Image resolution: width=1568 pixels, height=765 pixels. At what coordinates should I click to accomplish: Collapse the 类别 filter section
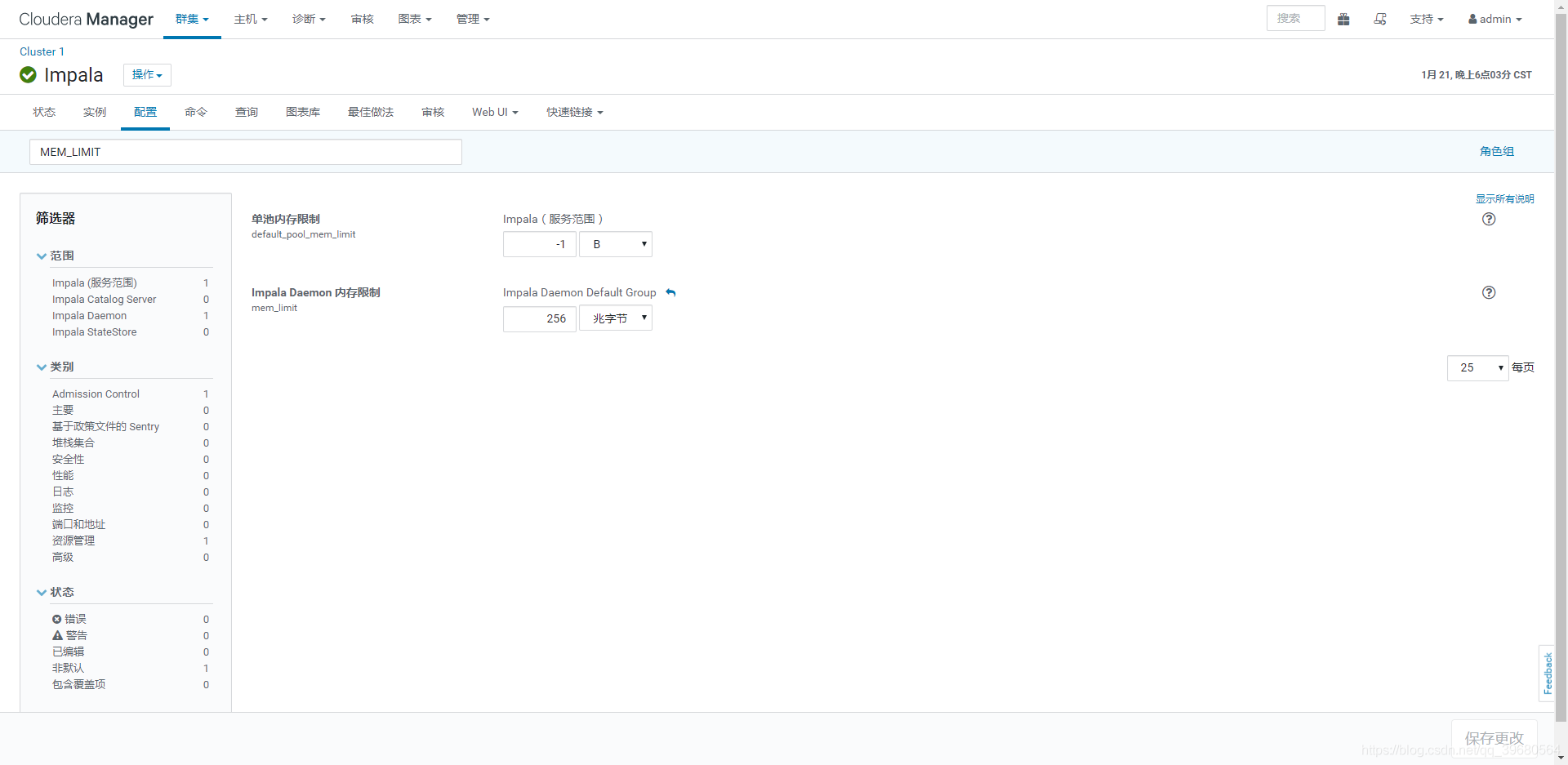pyautogui.click(x=56, y=367)
